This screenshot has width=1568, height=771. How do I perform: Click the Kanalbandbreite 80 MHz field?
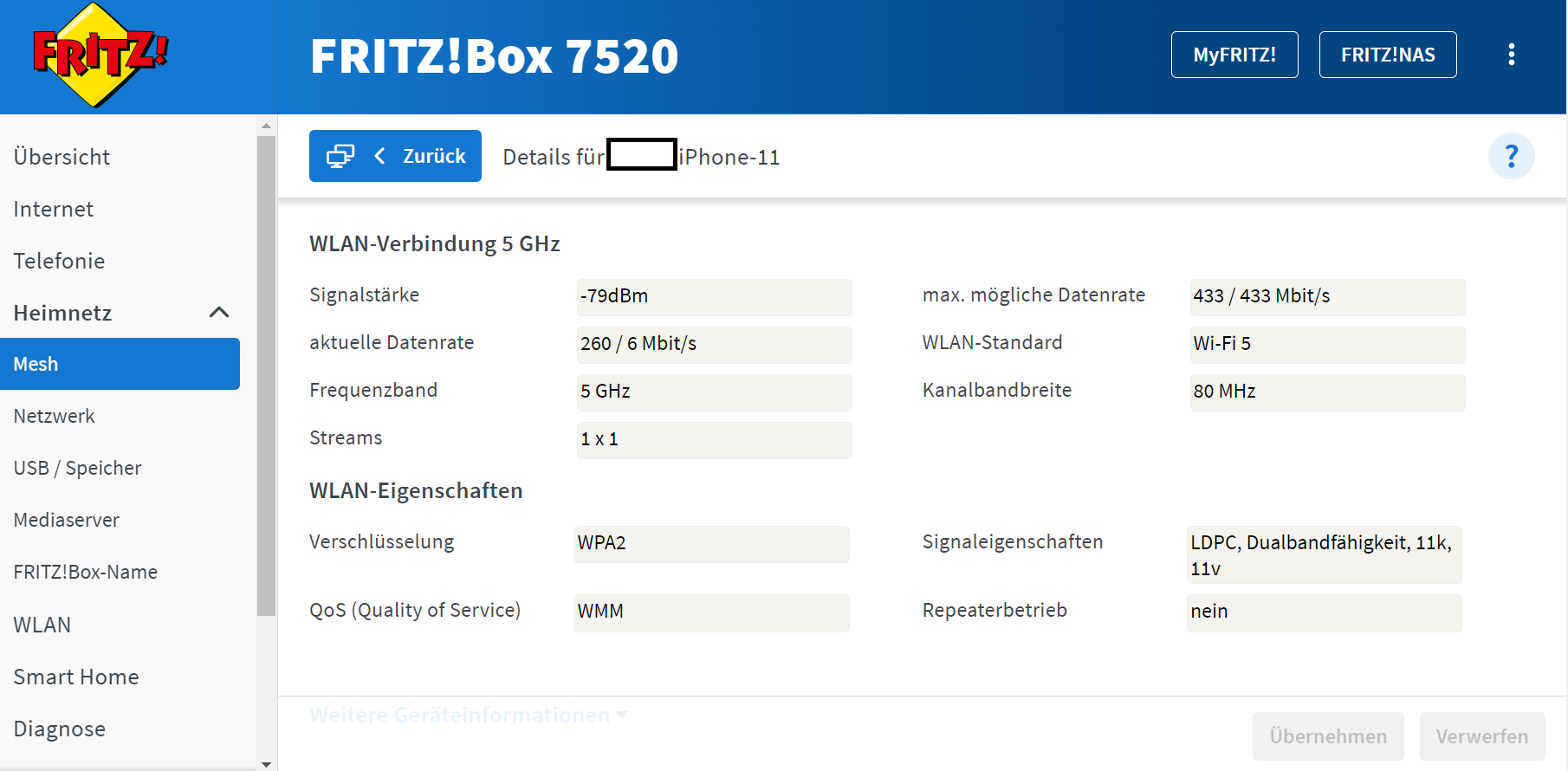point(1327,392)
